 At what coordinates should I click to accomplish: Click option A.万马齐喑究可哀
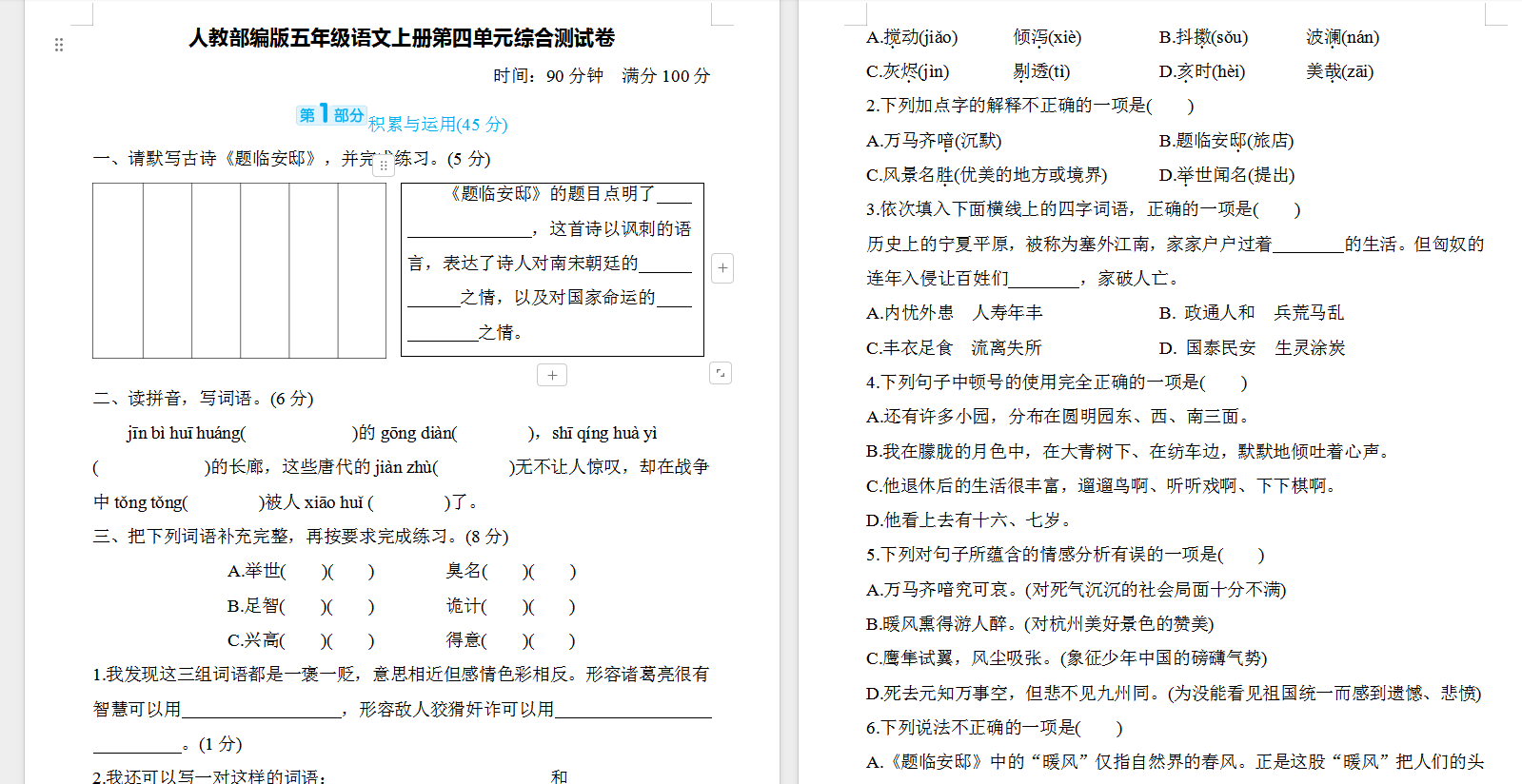(x=1077, y=590)
